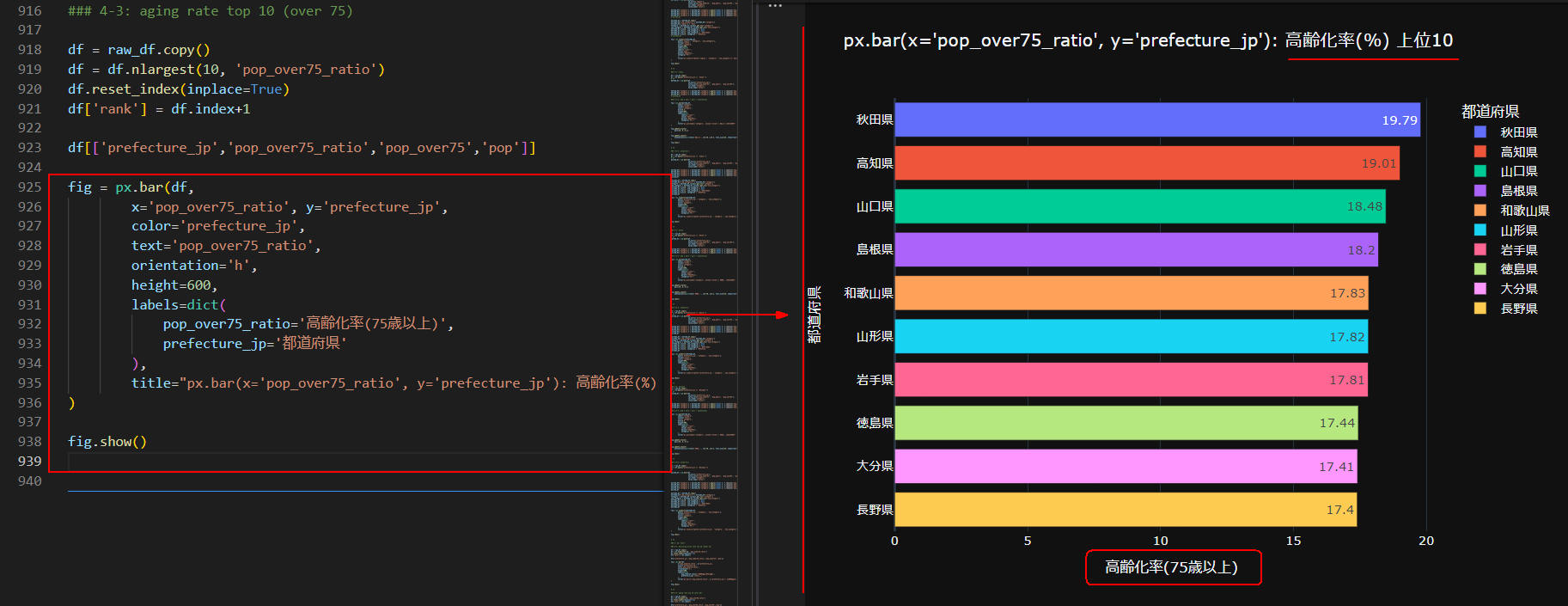
Task: Click the green bar valued 18.48
Action: point(1140,206)
